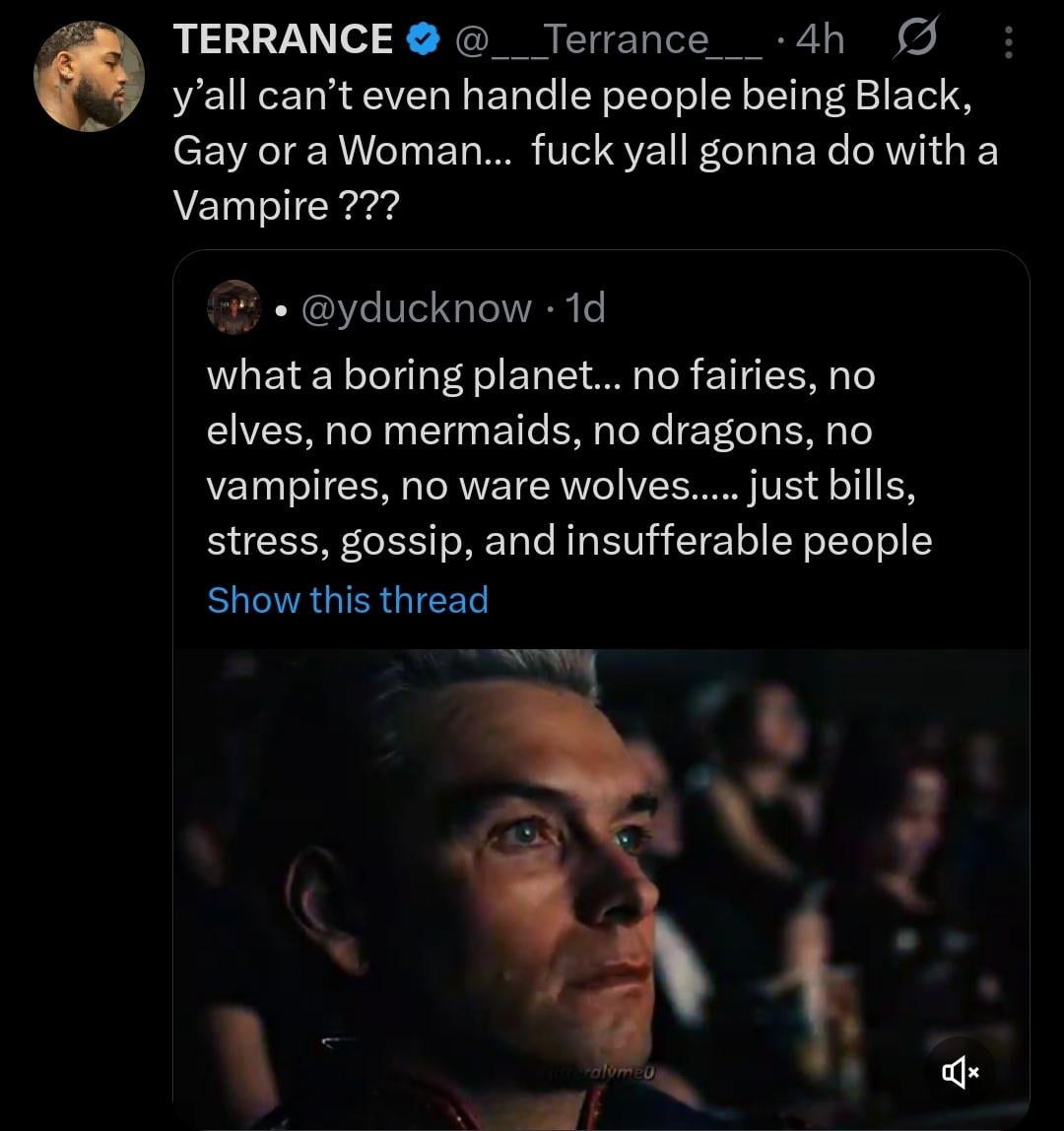Image resolution: width=1064 pixels, height=1131 pixels.
Task: Open the three-dot more options menu
Action: coord(1006,40)
